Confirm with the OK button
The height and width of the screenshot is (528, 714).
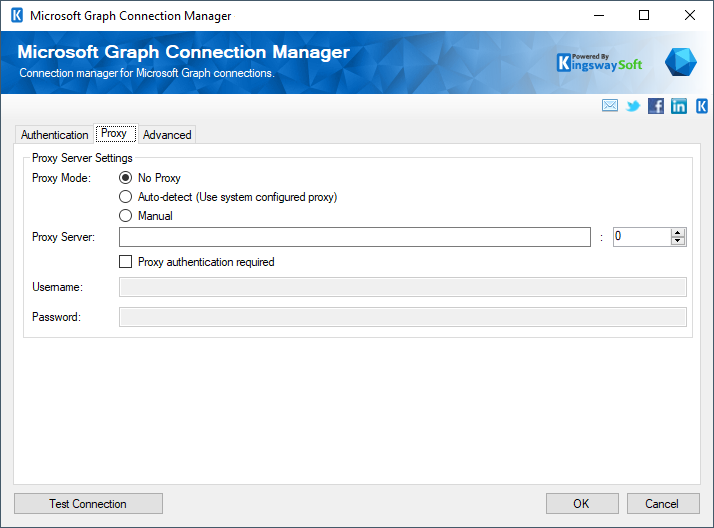pyautogui.click(x=582, y=503)
